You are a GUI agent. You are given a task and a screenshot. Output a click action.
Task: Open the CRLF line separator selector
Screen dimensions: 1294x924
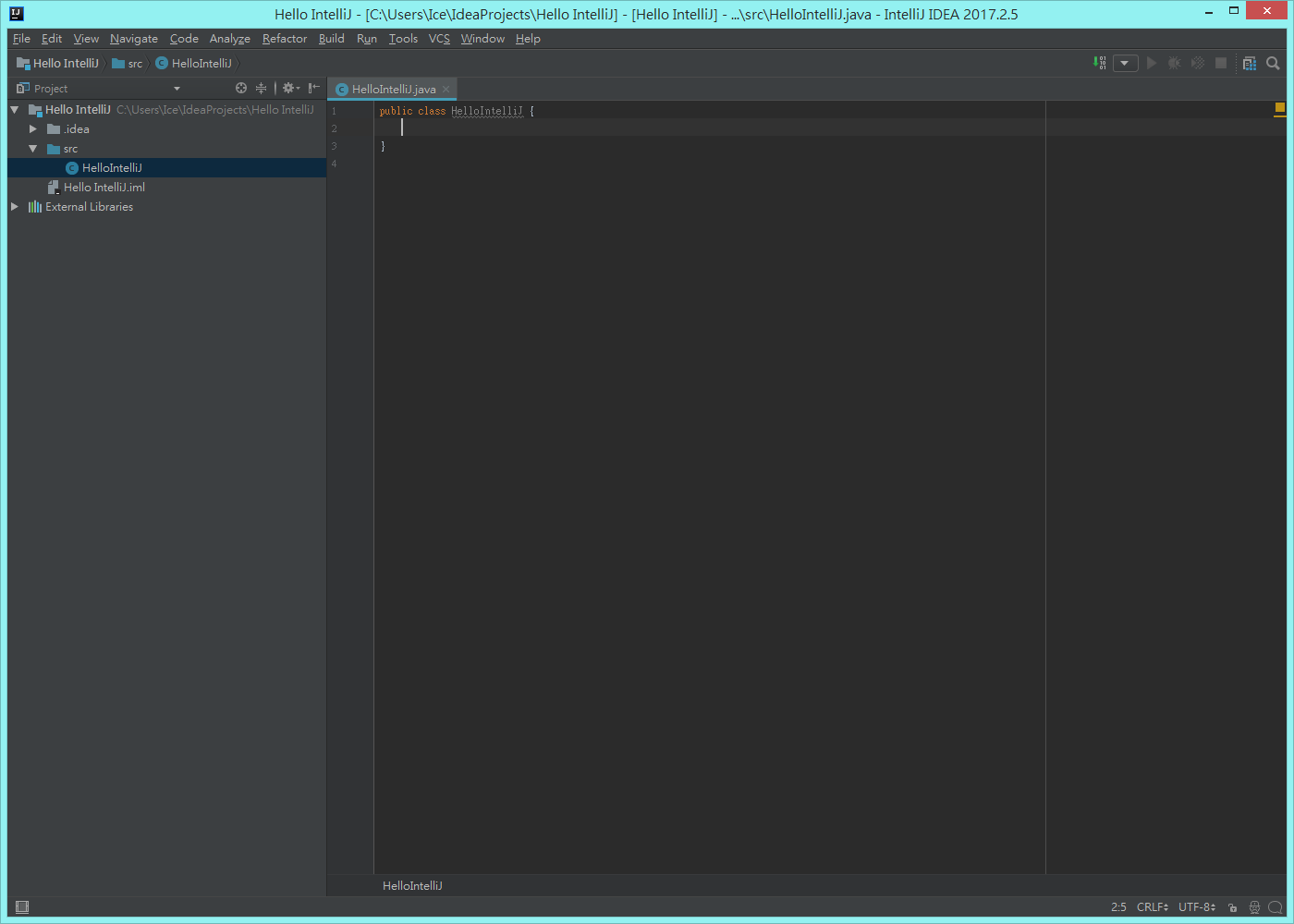(1153, 907)
